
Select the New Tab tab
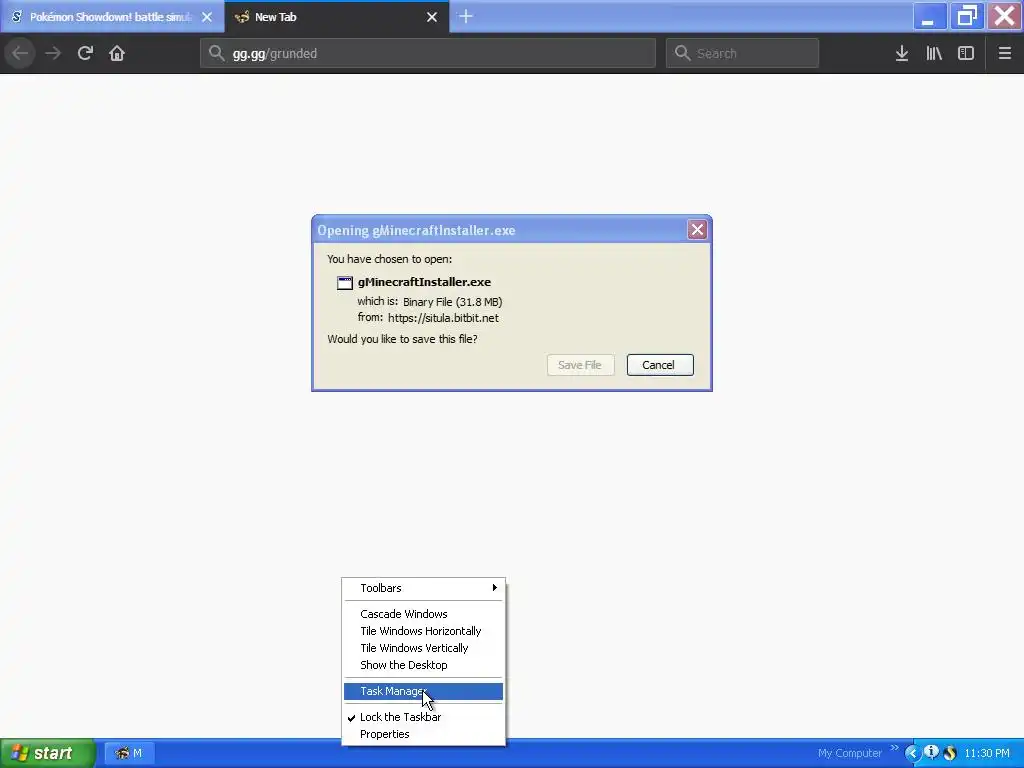click(x=337, y=17)
